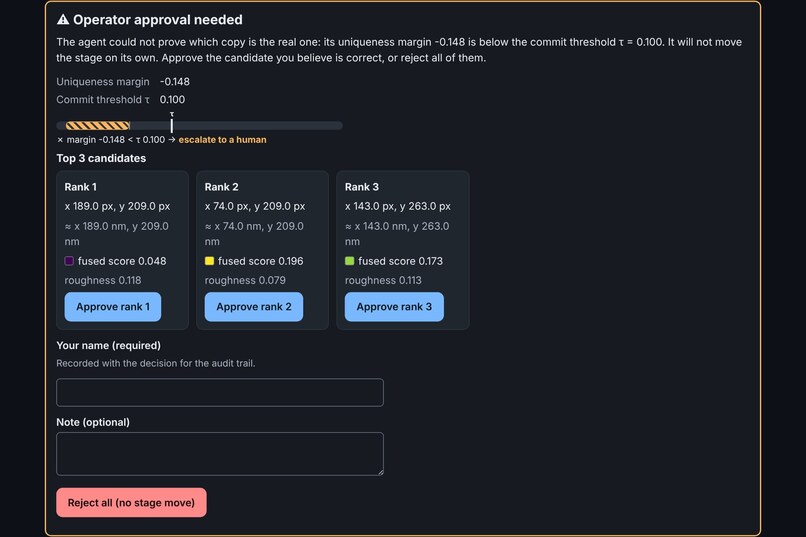Click the resize handle of the Note box
The image size is (806, 537).
tap(380, 472)
